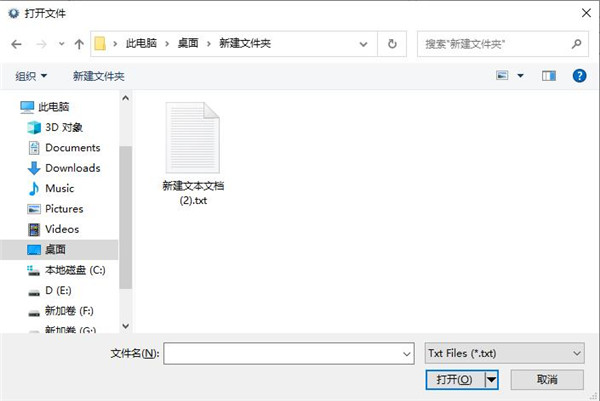Open the Txt Files (*.txt) filter dropdown
This screenshot has height=401, width=600.
pos(504,353)
